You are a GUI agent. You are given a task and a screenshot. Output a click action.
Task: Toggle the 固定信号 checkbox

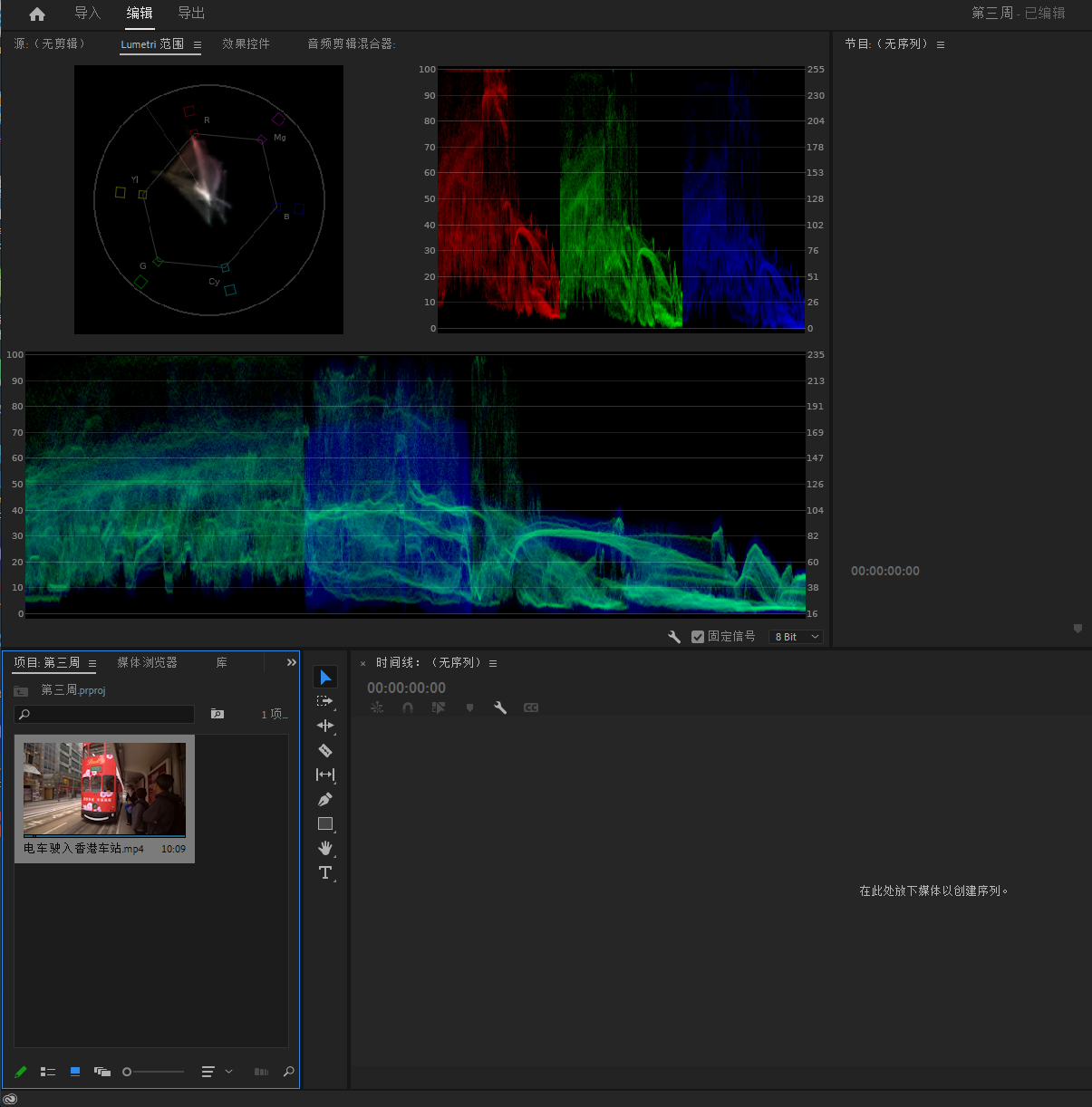(698, 637)
